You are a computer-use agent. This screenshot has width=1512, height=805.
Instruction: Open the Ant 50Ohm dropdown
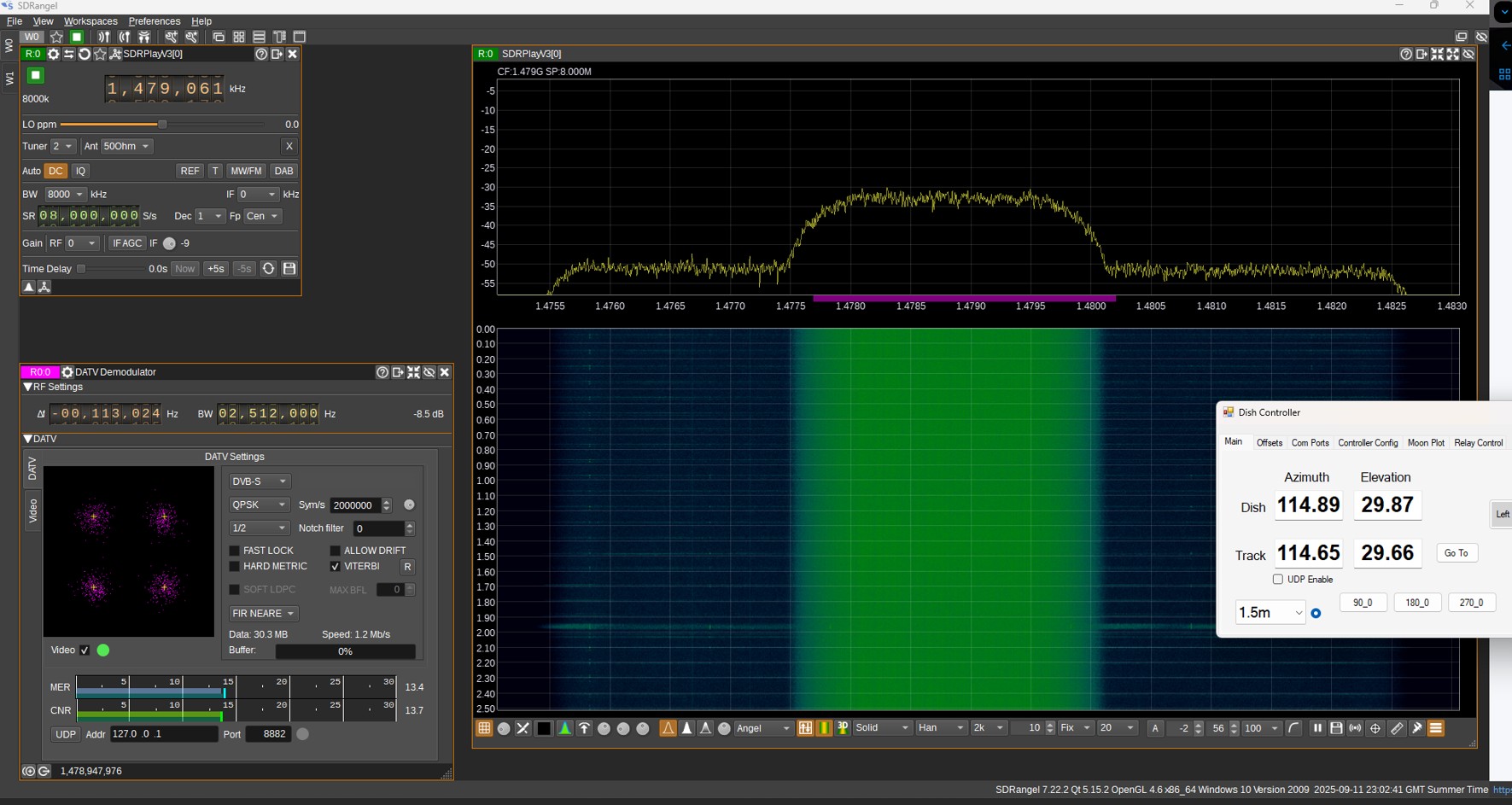(x=127, y=146)
